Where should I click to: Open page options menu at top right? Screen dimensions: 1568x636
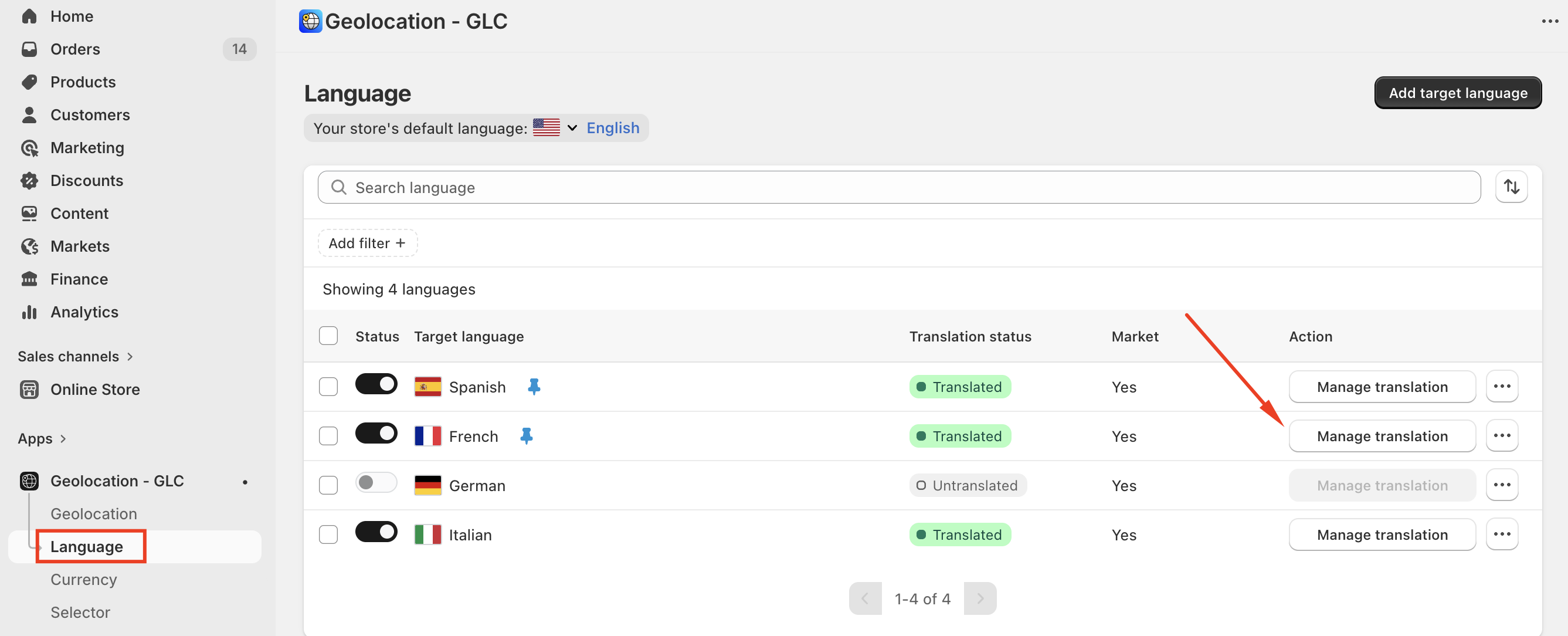point(1549,21)
